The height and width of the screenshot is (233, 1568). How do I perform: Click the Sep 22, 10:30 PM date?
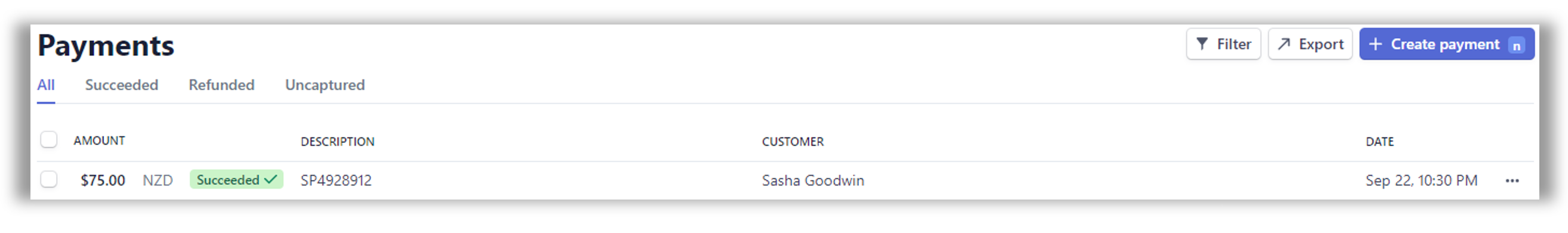1421,180
